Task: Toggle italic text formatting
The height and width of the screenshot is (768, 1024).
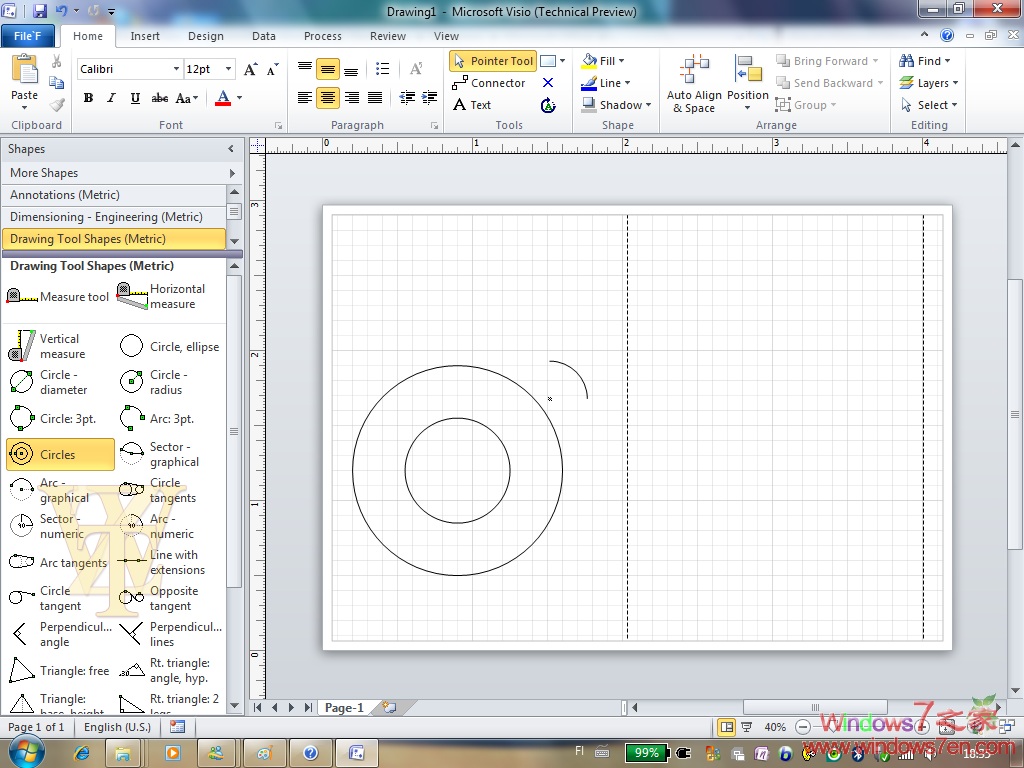Action: coord(110,98)
